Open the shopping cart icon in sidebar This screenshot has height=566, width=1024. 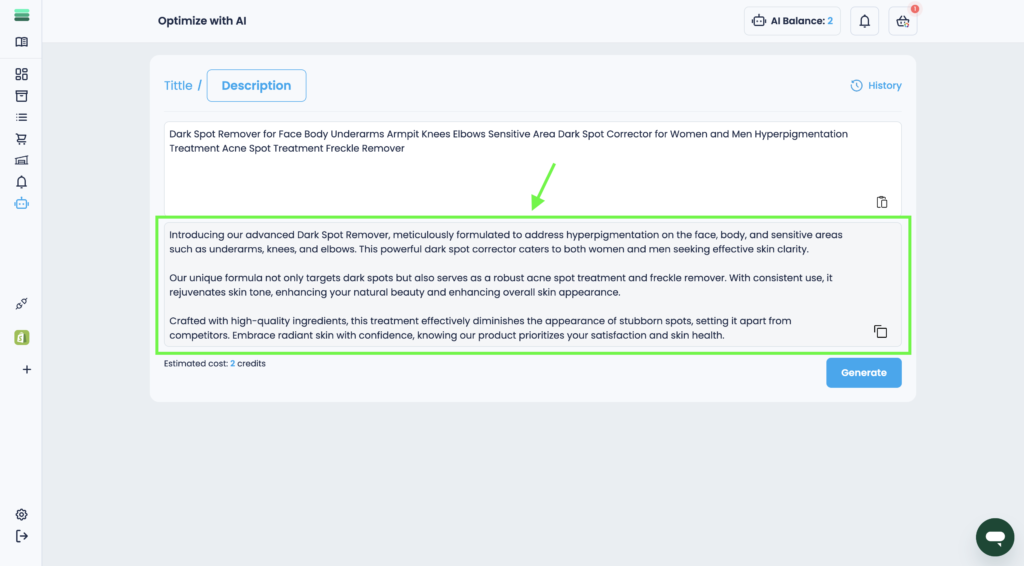(21, 139)
